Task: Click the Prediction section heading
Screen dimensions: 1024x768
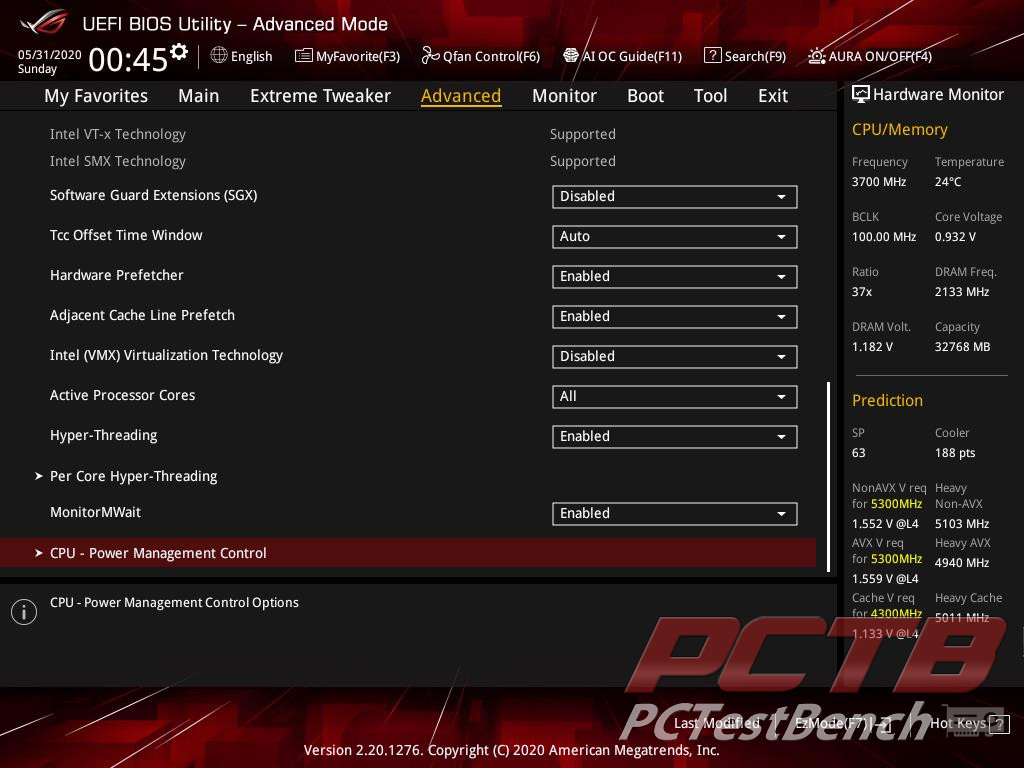Action: (x=887, y=400)
